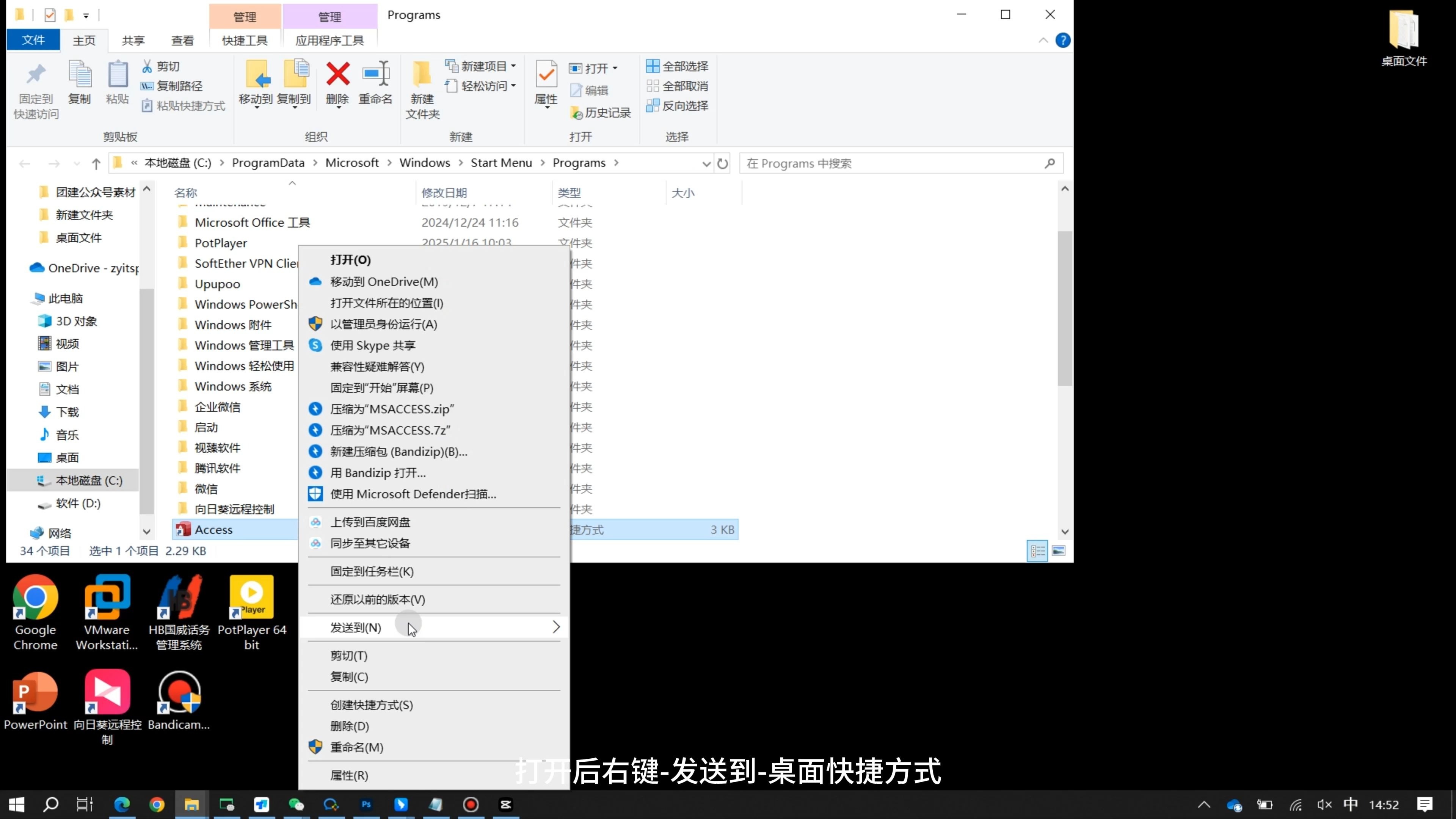This screenshot has width=1456, height=819.
Task: Switch to the 查看 ribbon tab
Action: [182, 40]
